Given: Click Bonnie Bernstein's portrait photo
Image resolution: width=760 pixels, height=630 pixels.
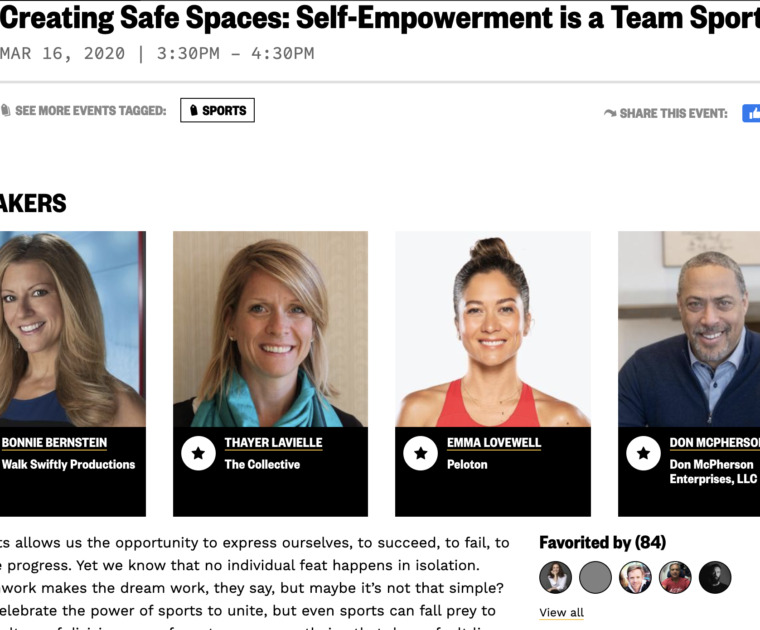Looking at the screenshot, I should pos(70,329).
